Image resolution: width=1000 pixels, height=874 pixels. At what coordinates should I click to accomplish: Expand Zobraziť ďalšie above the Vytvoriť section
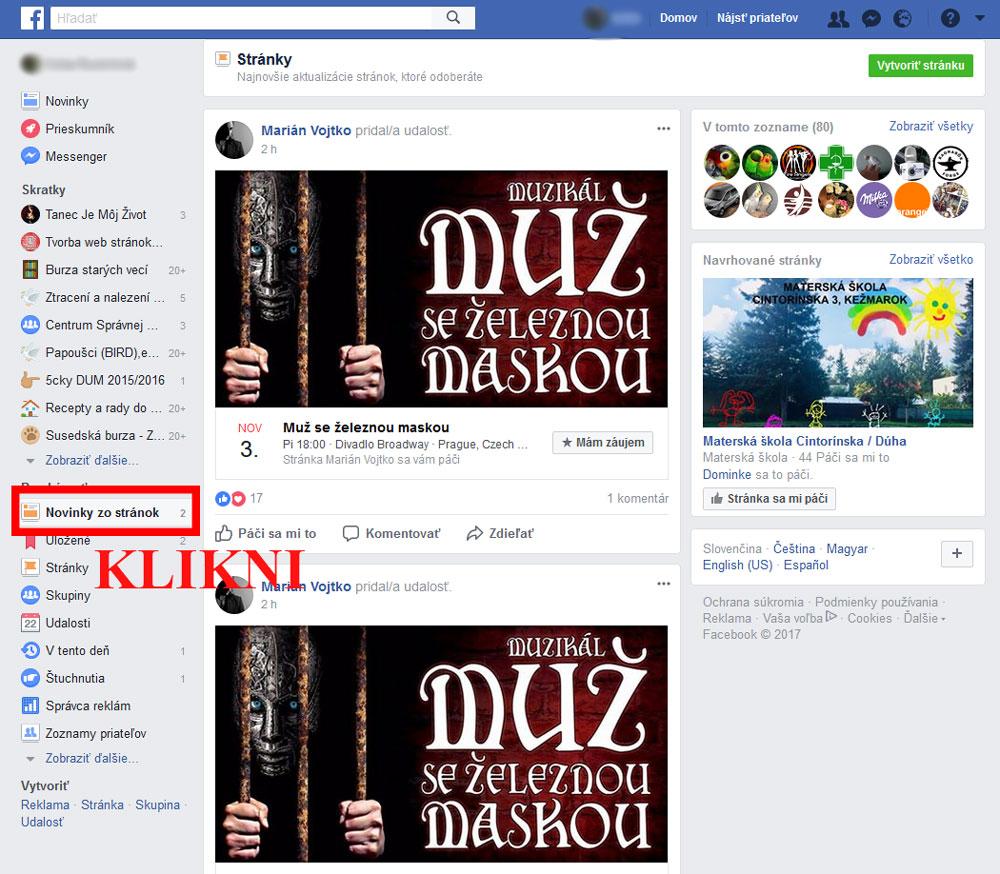point(91,758)
